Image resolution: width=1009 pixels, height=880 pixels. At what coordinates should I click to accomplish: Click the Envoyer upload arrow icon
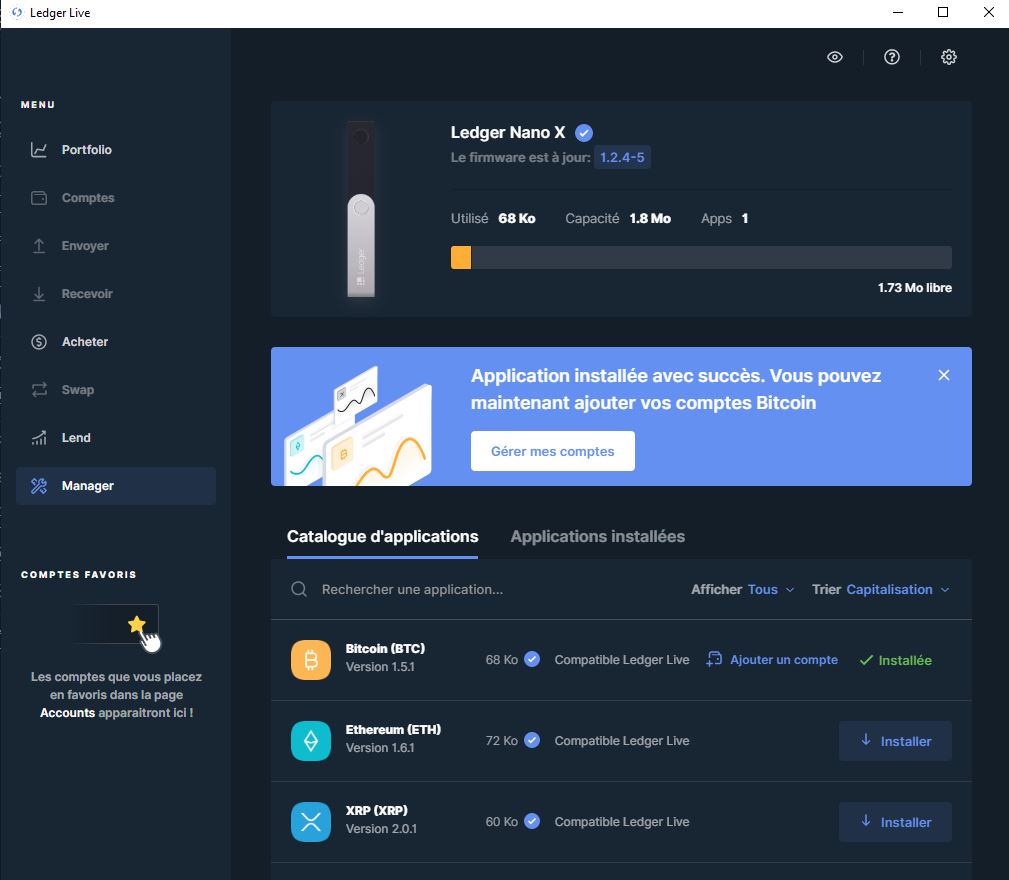point(39,246)
